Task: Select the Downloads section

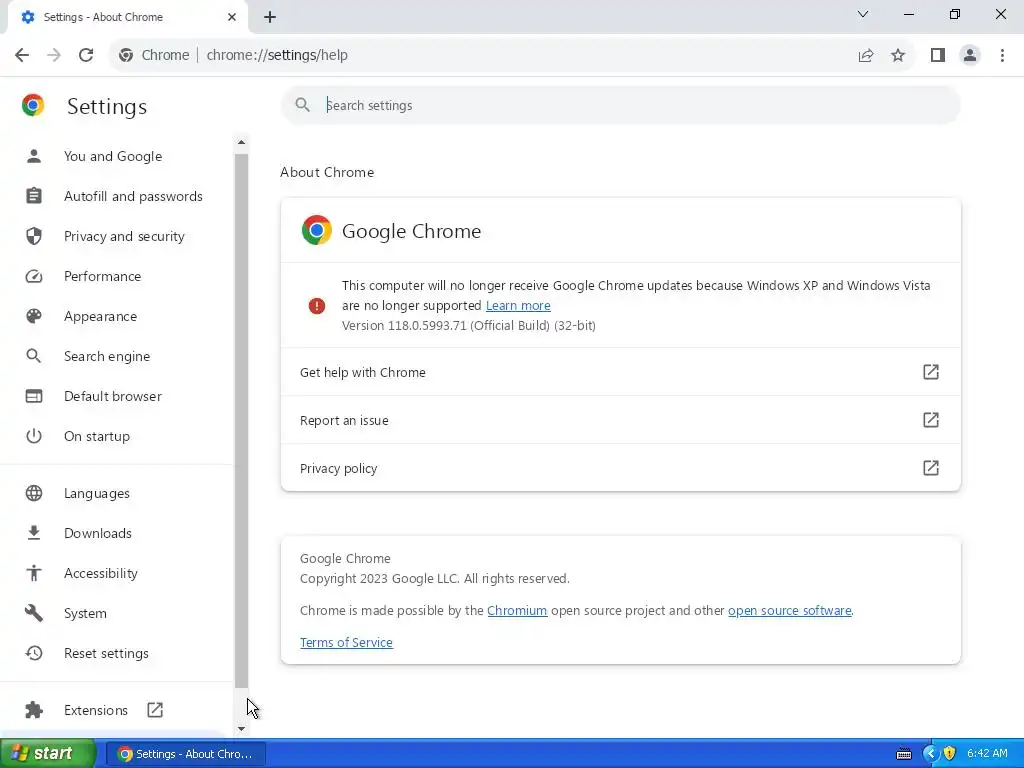Action: click(98, 533)
